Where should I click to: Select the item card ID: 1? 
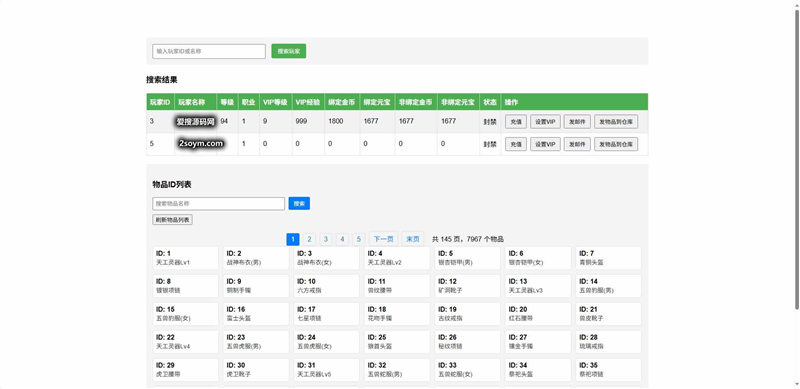click(185, 258)
